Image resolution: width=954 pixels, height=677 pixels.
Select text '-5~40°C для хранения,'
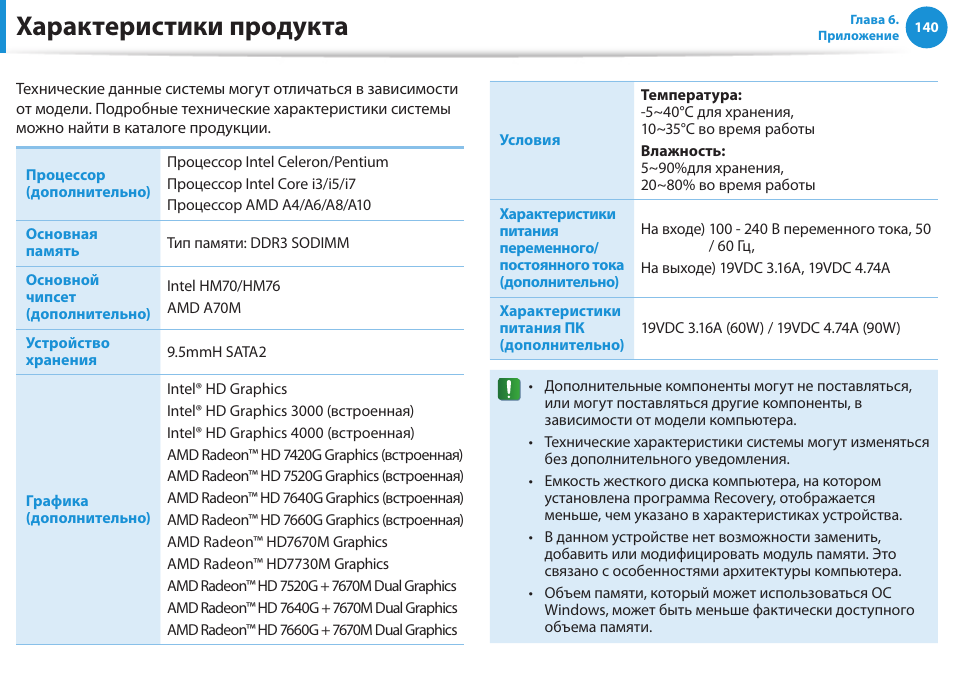[717, 112]
